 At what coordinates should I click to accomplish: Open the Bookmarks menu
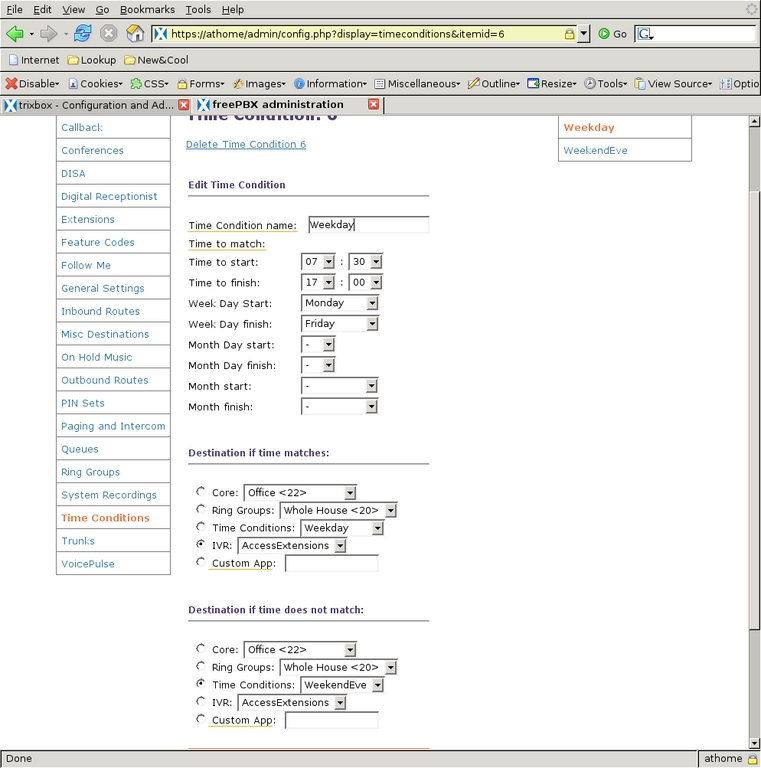tap(148, 9)
